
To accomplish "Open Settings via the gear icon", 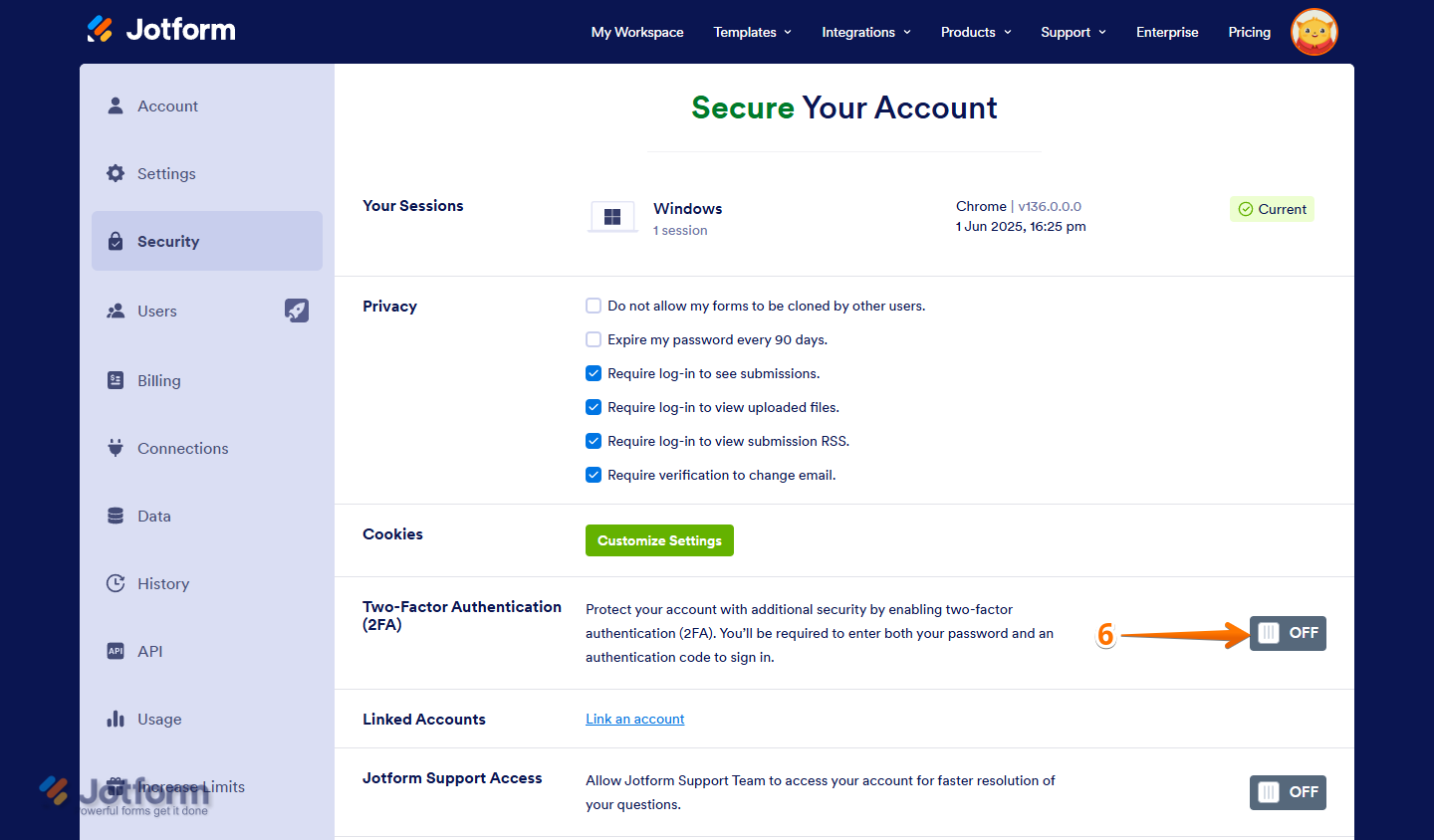I will click(116, 173).
